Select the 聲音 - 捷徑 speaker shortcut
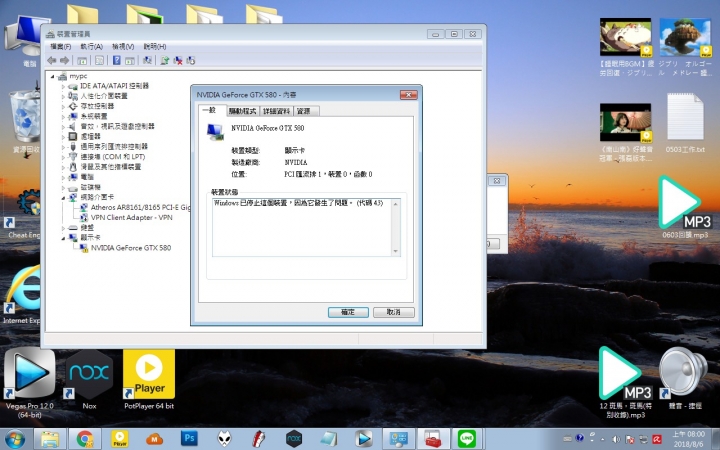 [x=684, y=378]
